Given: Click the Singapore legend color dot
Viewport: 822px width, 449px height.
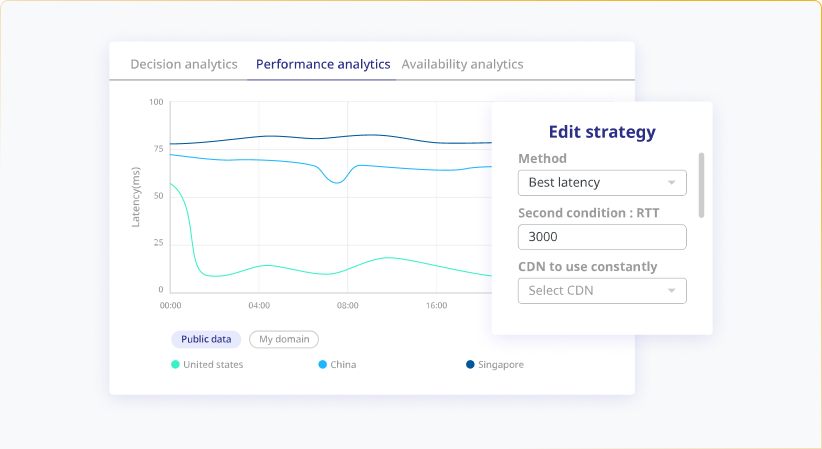Looking at the screenshot, I should [x=470, y=365].
